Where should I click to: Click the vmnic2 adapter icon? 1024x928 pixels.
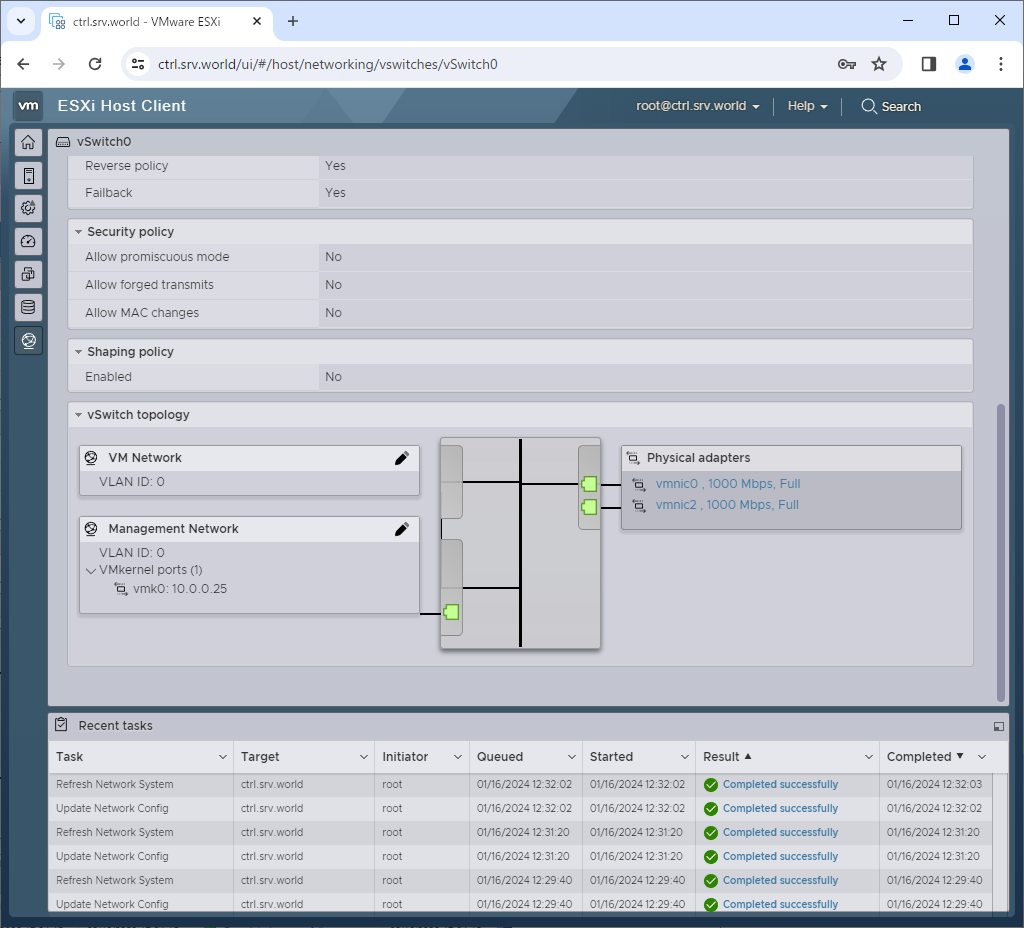click(639, 505)
